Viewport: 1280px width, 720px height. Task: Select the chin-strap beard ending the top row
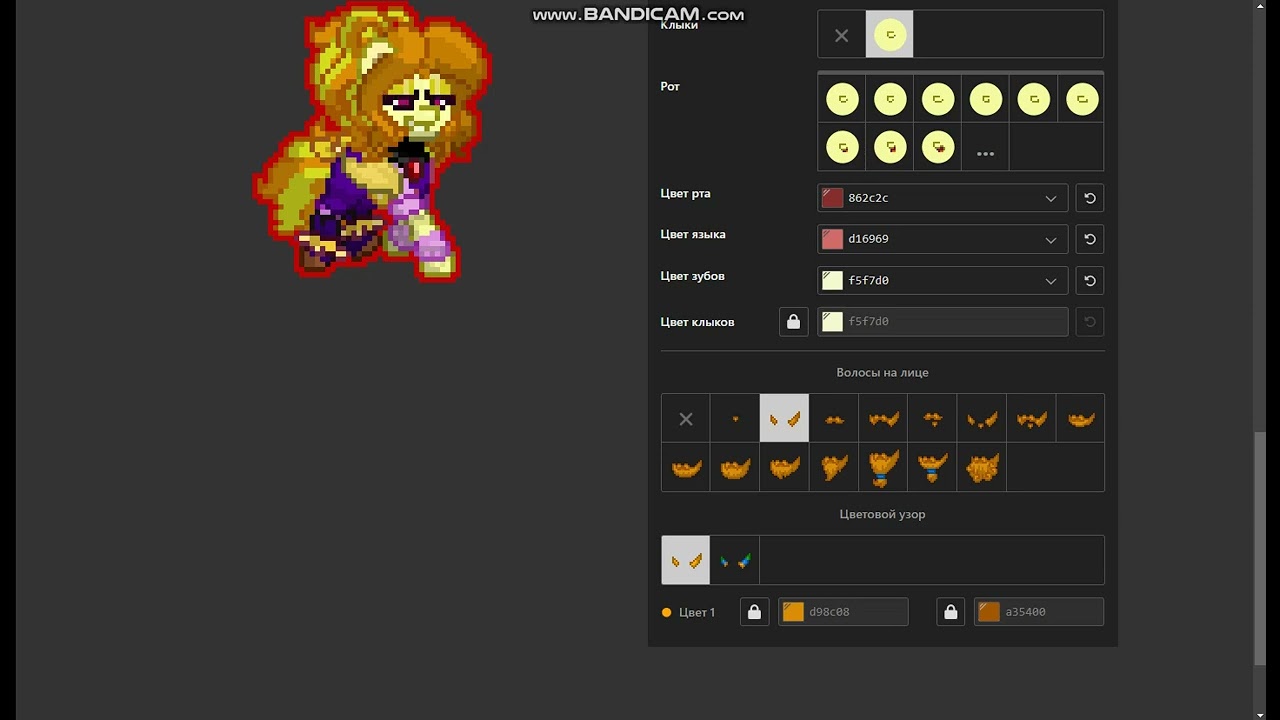click(x=1080, y=419)
